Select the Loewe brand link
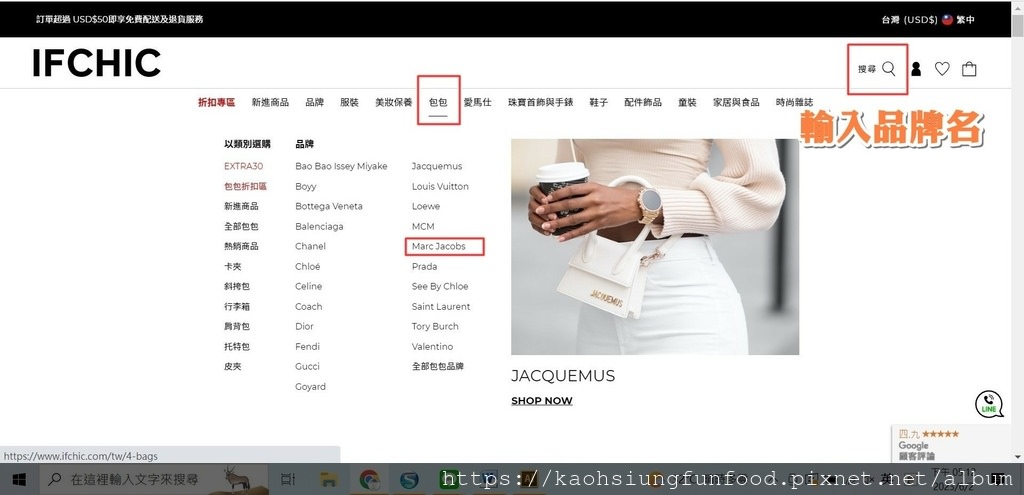The height and width of the screenshot is (495, 1024). tap(426, 206)
